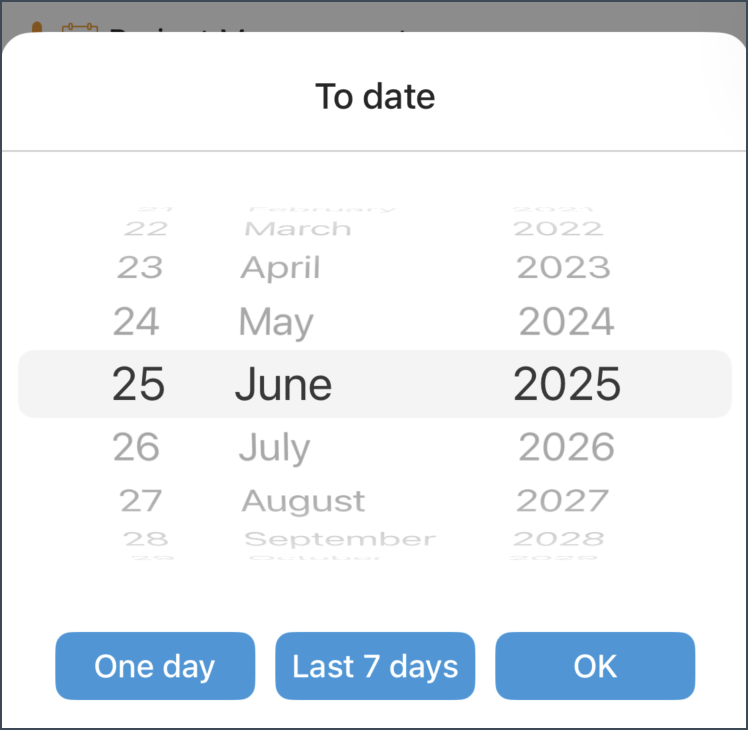The image size is (748, 730).
Task: Click the One day button
Action: (x=155, y=666)
